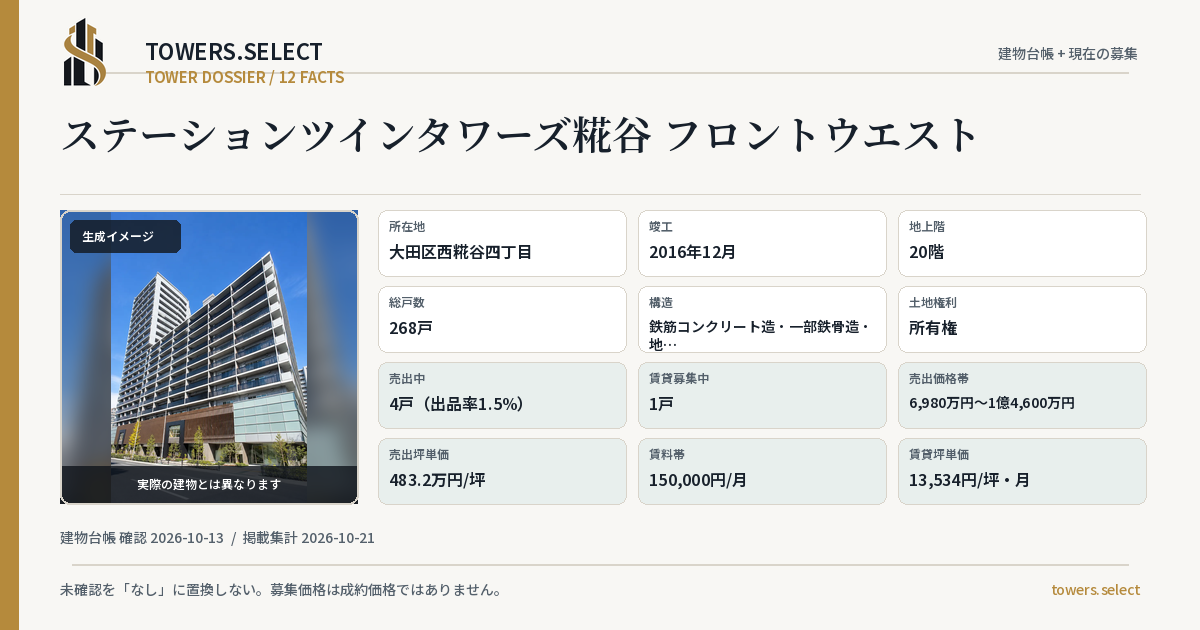Click the 掲載集計 2026-10-21 date text
1200x630 pixels.
point(309,538)
